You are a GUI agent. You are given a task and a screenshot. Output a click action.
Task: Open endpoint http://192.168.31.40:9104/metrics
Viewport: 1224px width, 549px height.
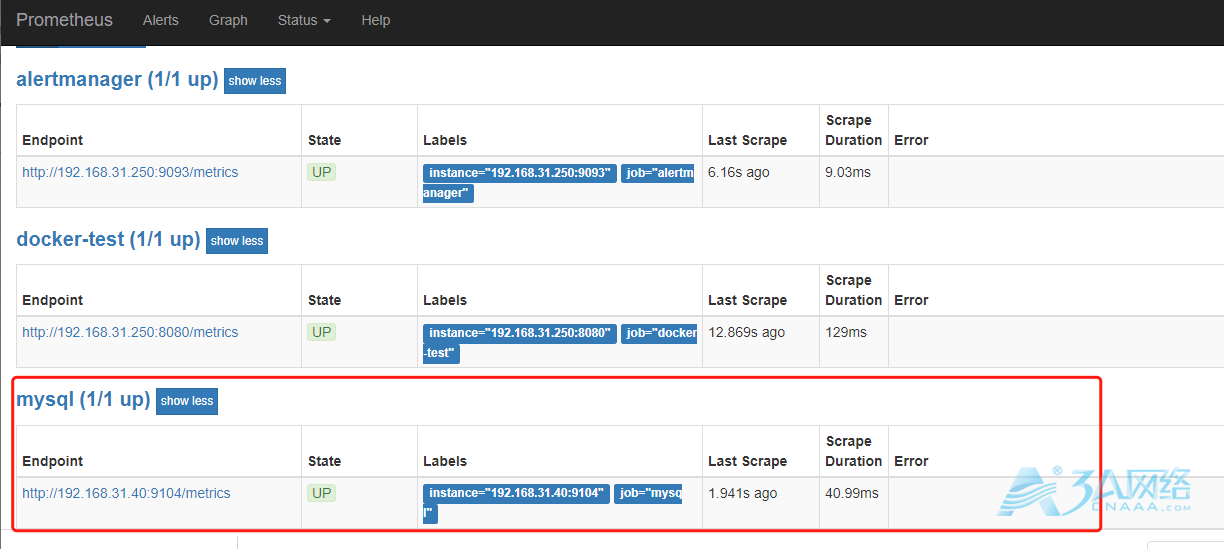[x=126, y=493]
